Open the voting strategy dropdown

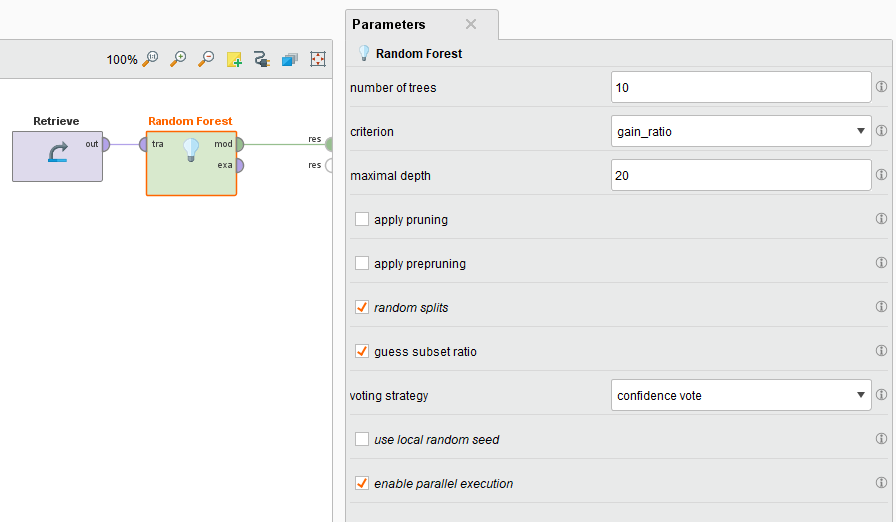(741, 395)
